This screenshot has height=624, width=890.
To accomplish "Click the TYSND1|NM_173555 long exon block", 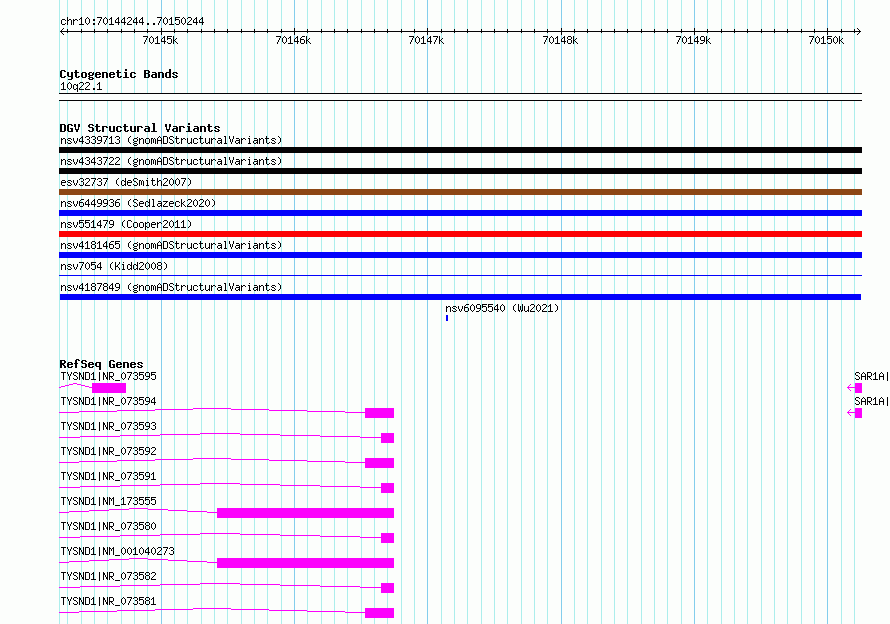I will point(305,513).
